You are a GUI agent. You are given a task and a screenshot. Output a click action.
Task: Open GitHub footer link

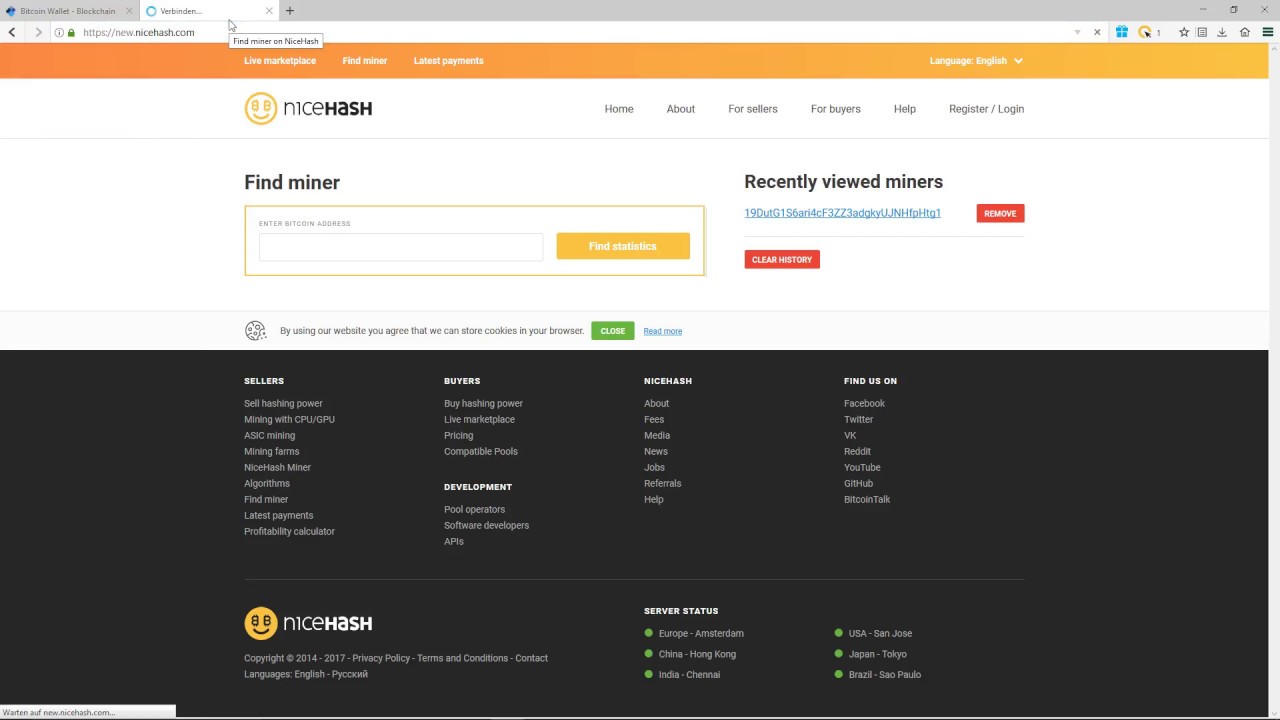pyautogui.click(x=858, y=484)
